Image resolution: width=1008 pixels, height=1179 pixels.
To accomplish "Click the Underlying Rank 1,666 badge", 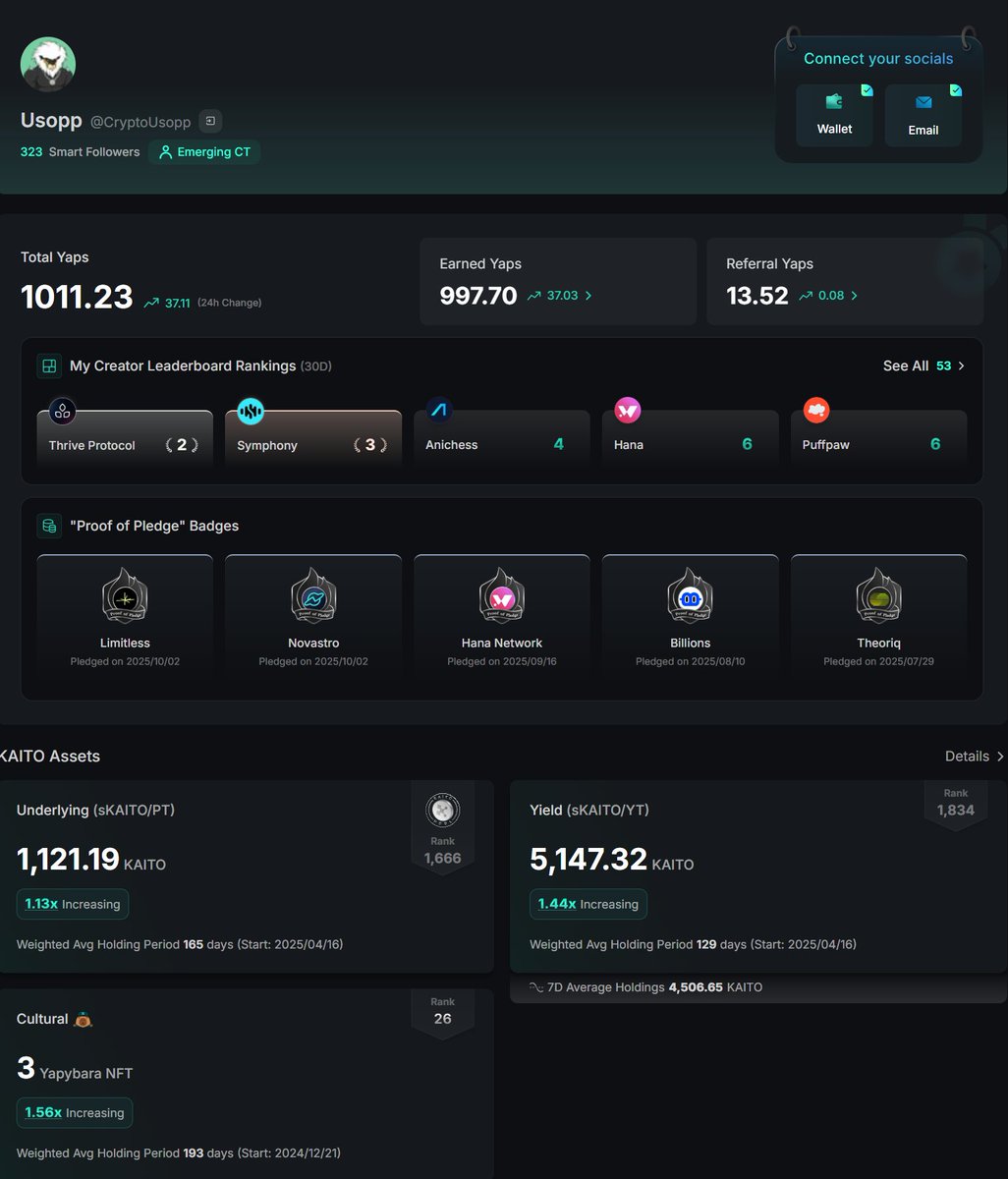I will 443,827.
